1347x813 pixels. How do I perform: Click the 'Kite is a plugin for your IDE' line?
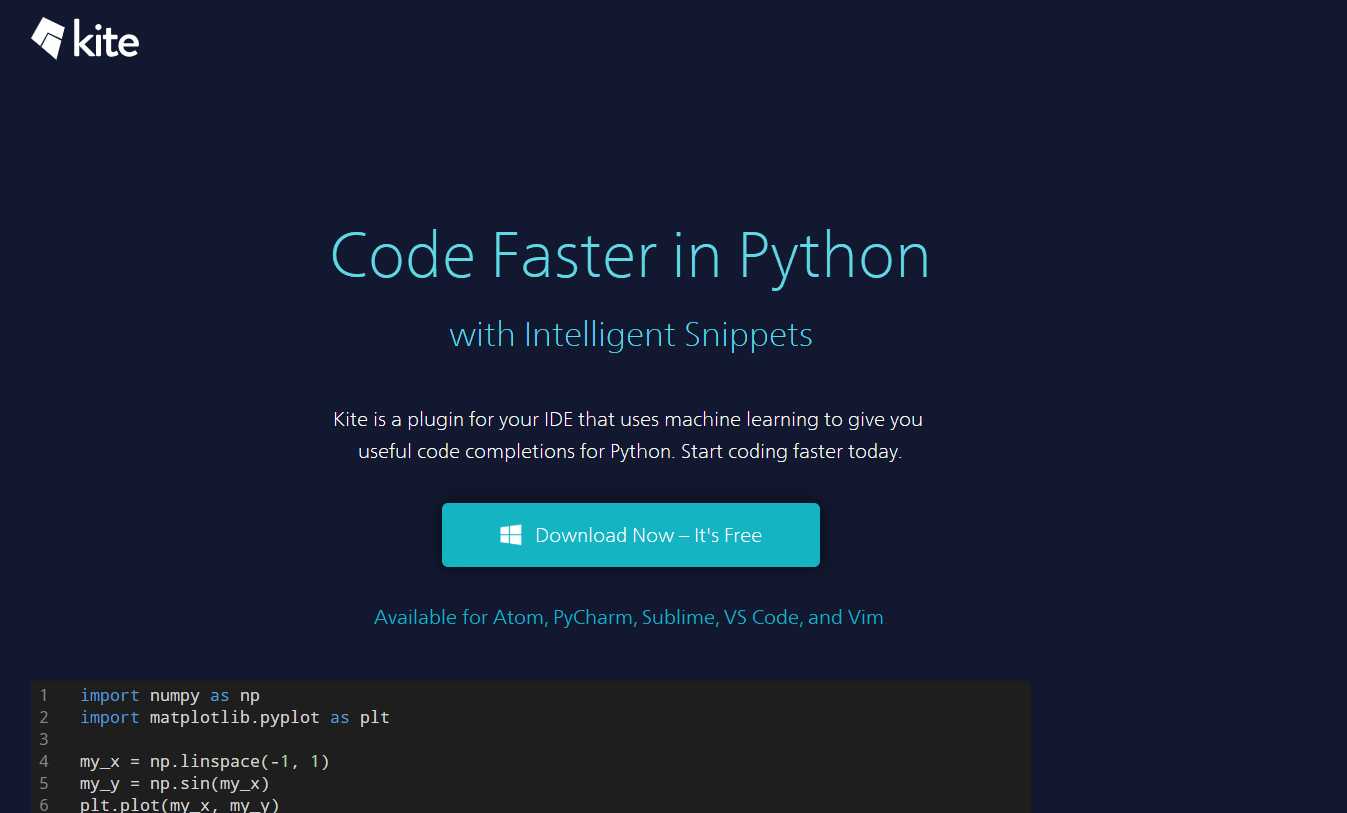(628, 419)
